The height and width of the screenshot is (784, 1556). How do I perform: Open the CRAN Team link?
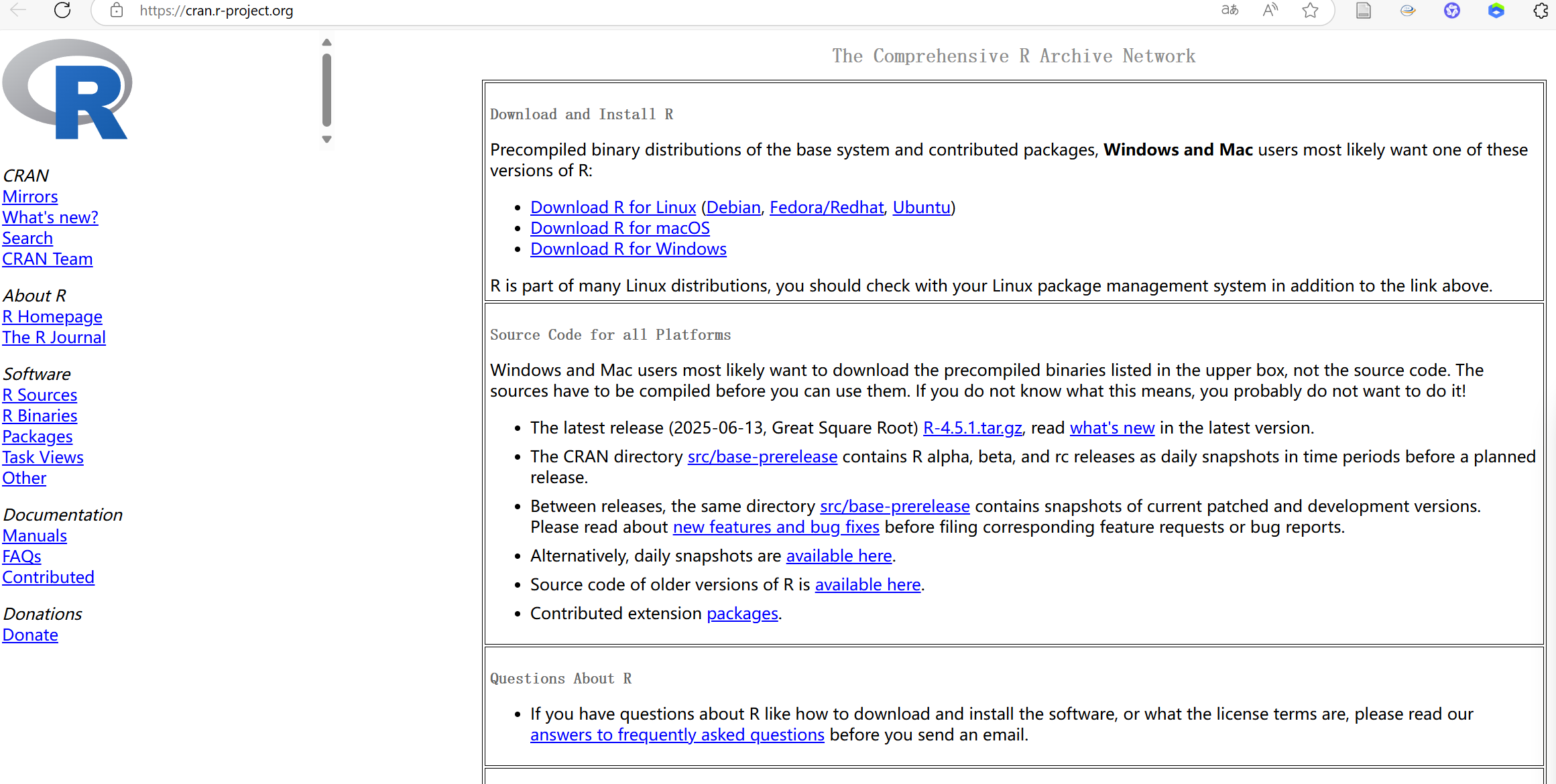[48, 259]
